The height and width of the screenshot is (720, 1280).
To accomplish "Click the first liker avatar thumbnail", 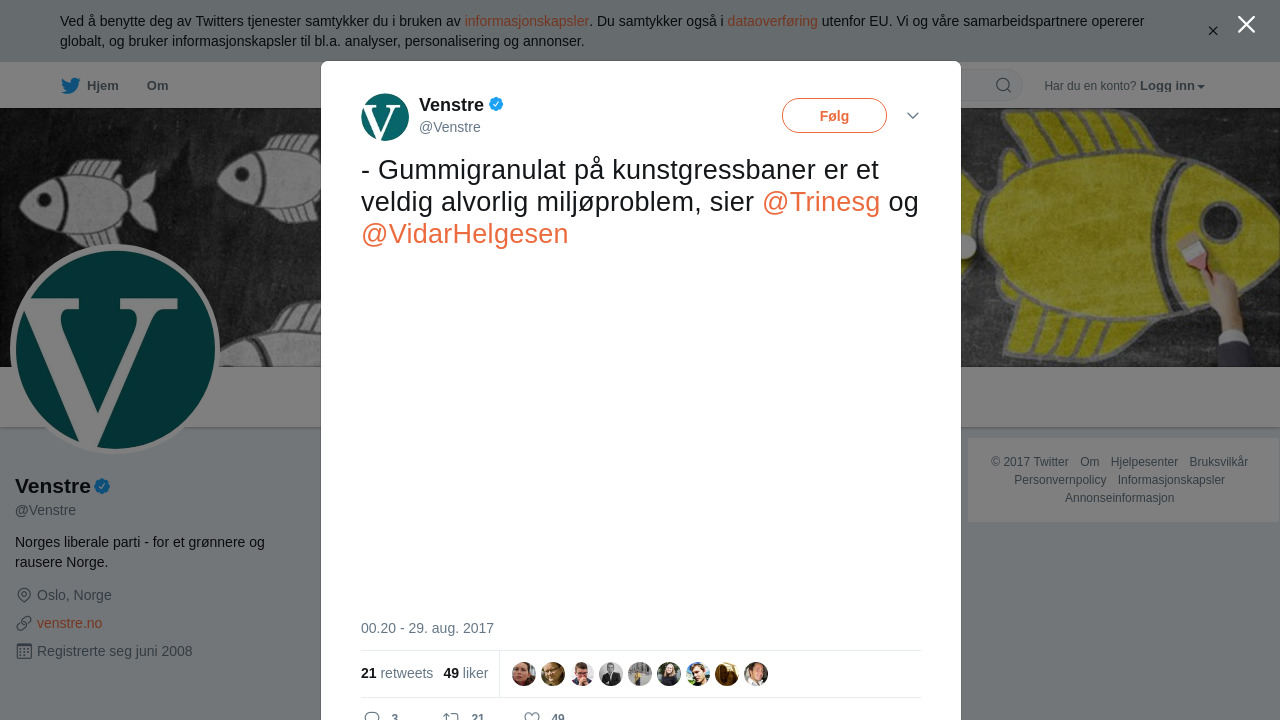I will pyautogui.click(x=524, y=674).
